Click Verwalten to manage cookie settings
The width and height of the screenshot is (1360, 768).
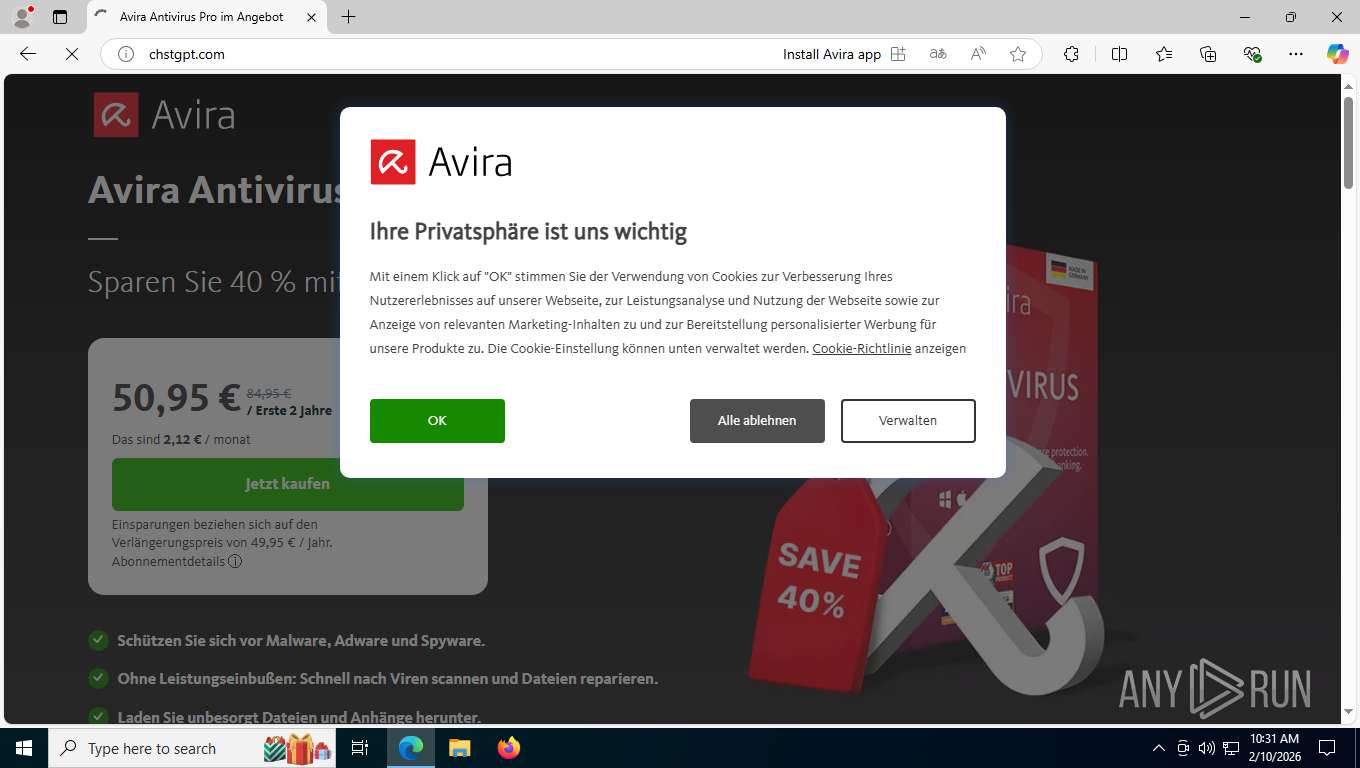pos(908,421)
